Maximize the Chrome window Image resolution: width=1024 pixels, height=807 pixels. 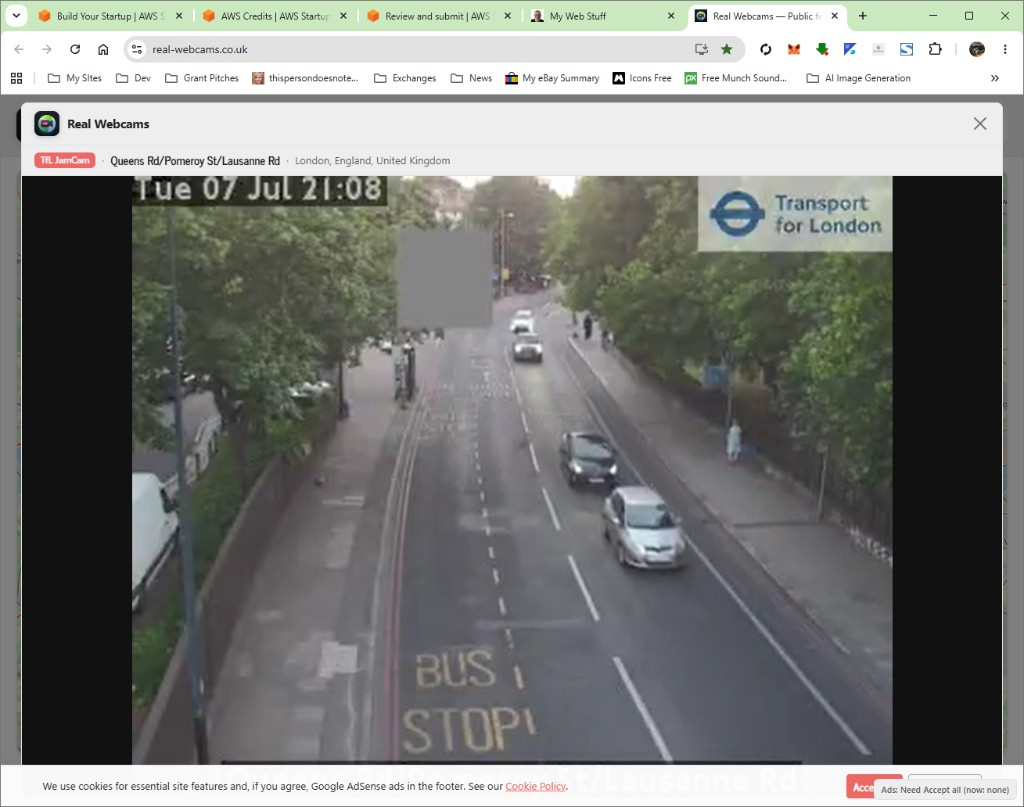[x=969, y=16]
